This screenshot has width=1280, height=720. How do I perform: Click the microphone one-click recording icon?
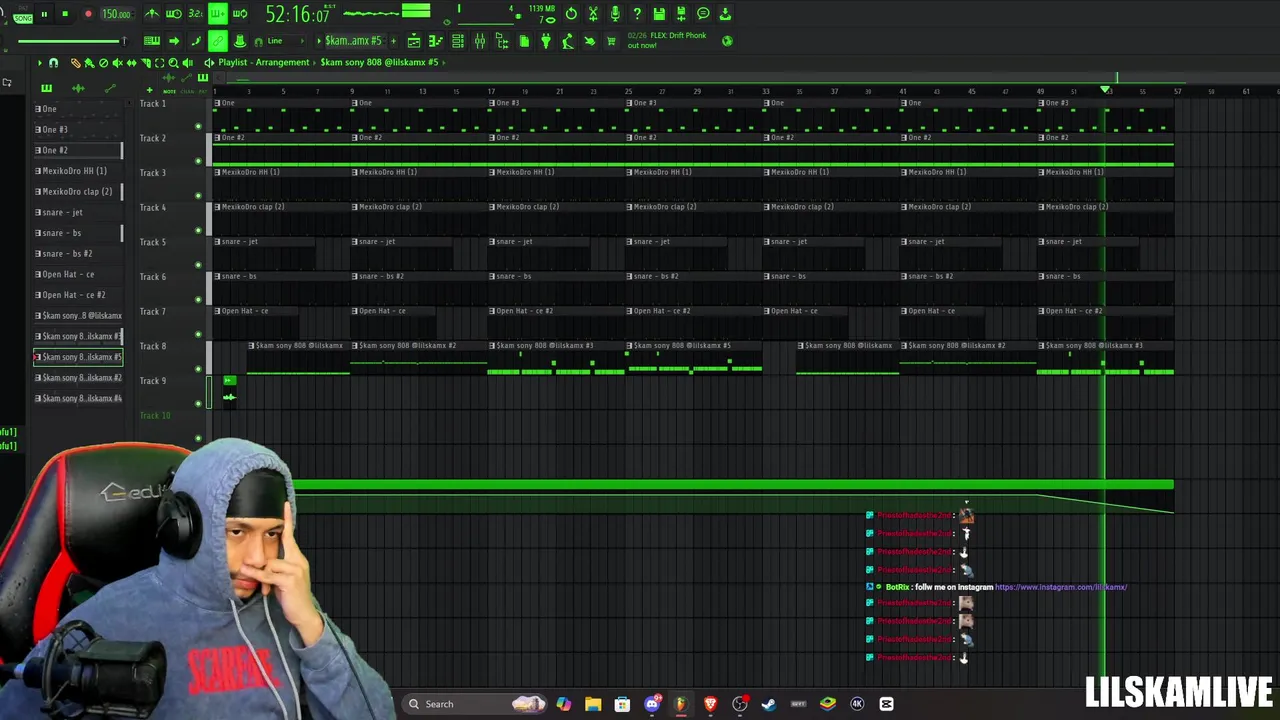[615, 14]
